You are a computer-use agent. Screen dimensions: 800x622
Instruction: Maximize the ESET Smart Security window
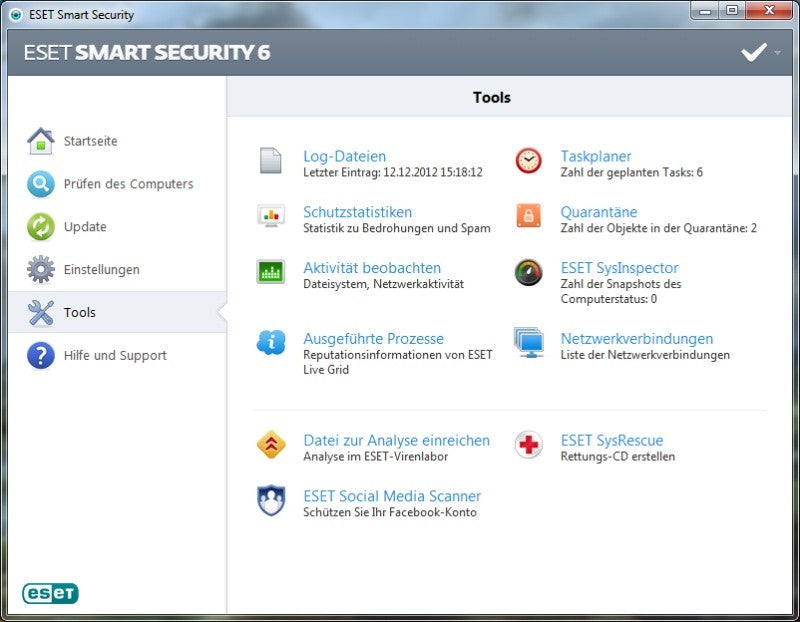coord(732,11)
